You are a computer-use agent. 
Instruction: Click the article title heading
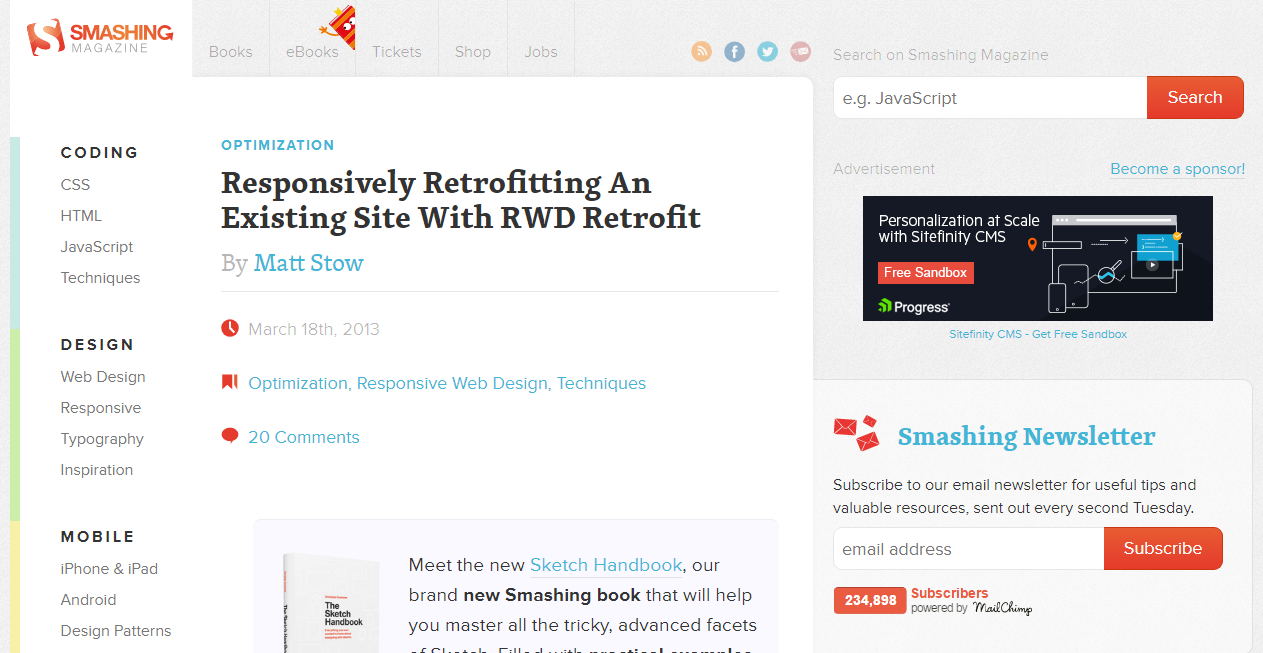click(x=461, y=200)
